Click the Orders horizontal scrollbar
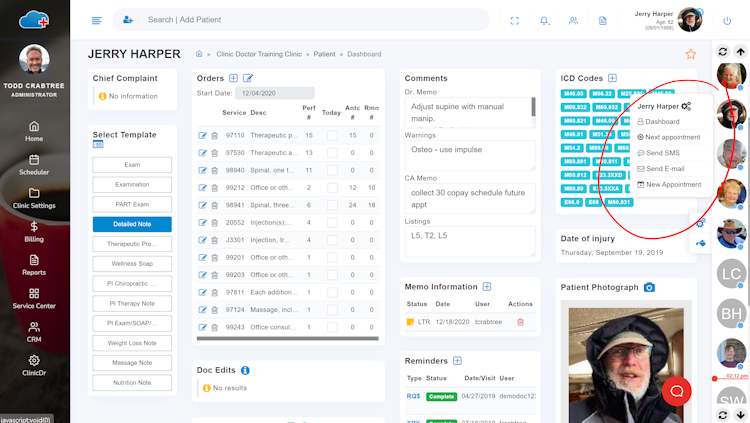The height and width of the screenshot is (423, 750). pyautogui.click(x=287, y=338)
